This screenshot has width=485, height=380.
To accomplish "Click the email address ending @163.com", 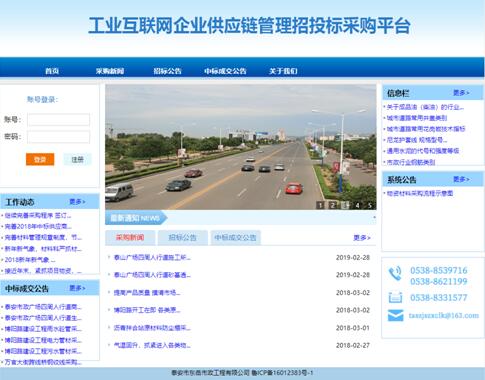I will [x=444, y=316].
